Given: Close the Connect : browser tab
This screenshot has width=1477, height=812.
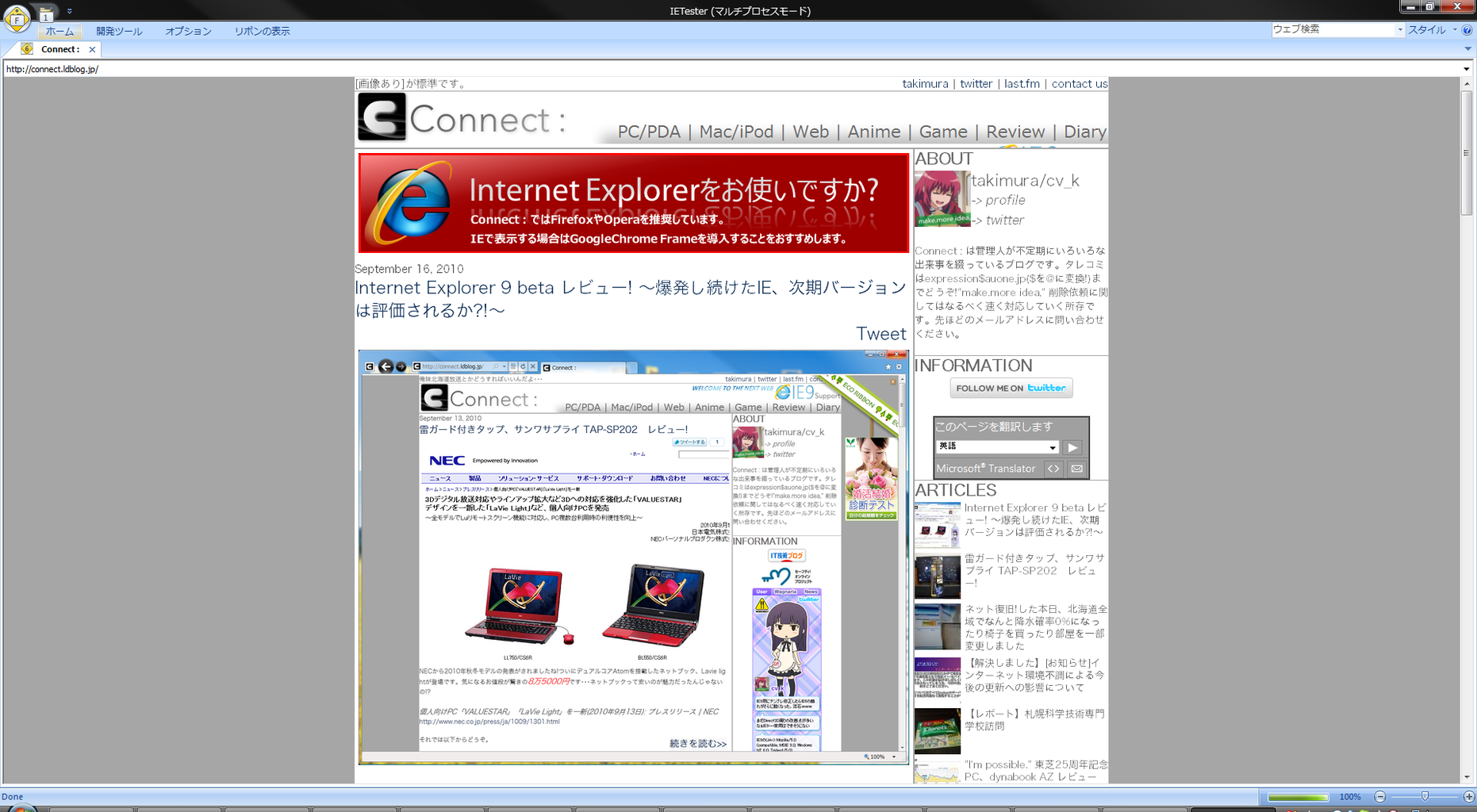Looking at the screenshot, I should click(x=92, y=49).
